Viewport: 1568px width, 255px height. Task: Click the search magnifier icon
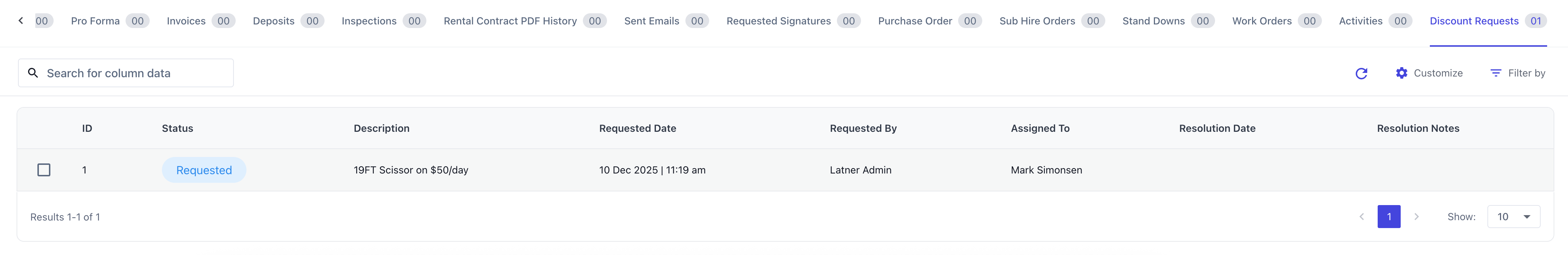tap(33, 74)
